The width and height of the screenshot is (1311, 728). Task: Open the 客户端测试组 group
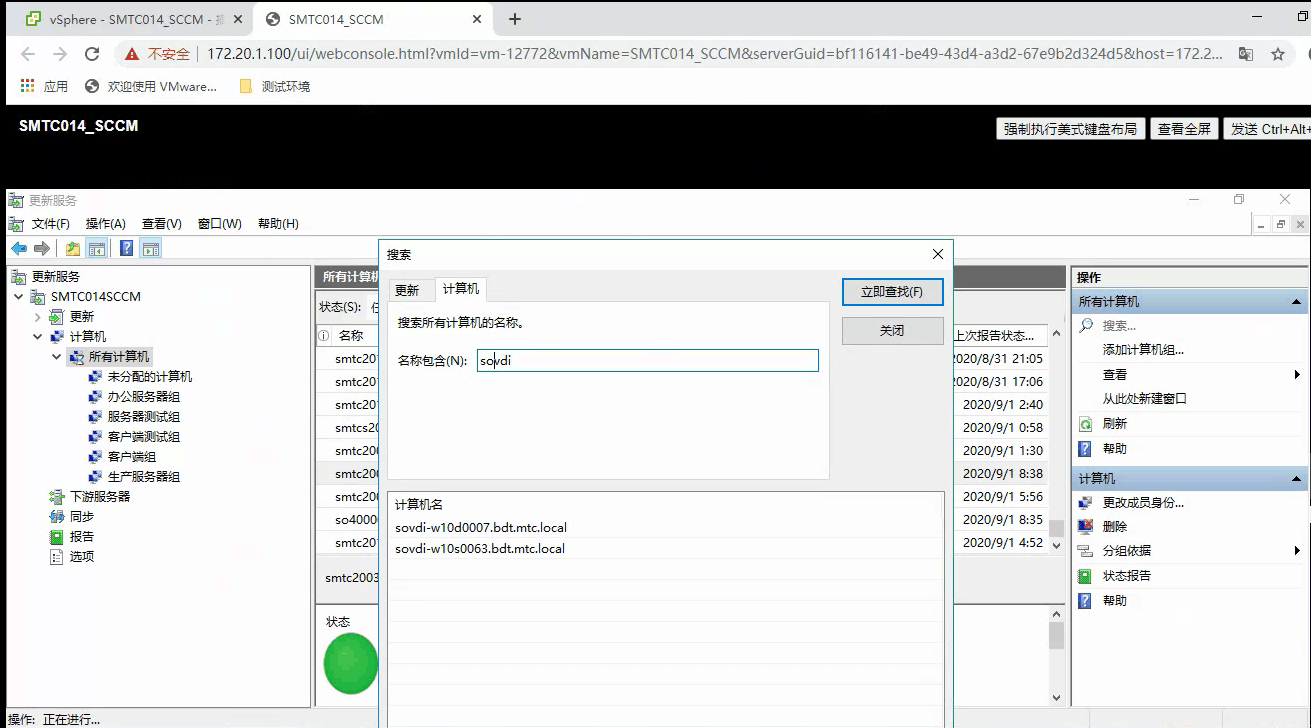click(x=143, y=436)
